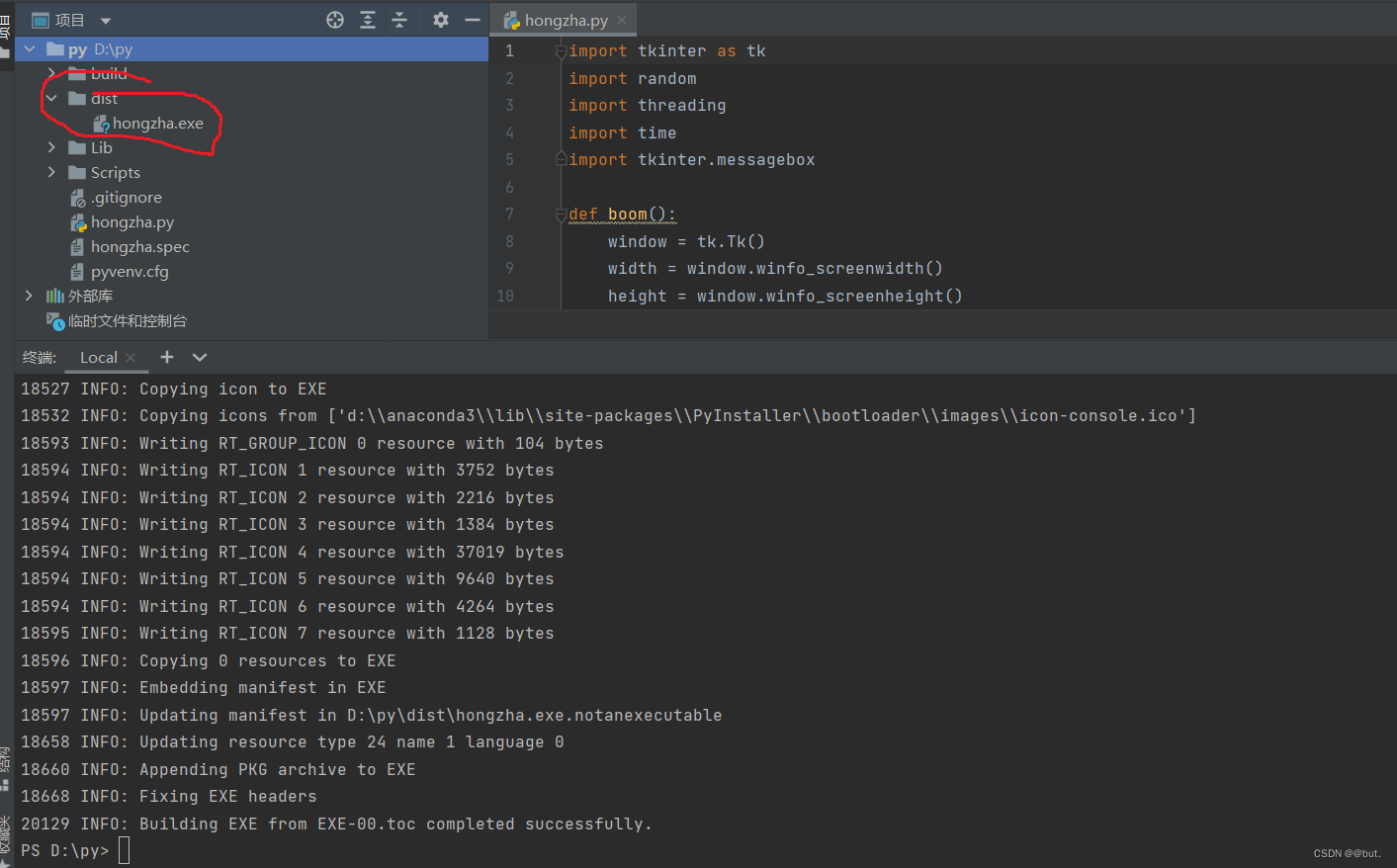Screen dimensions: 1397x868
Task: Start a new terminal session with plus icon
Action: point(166,357)
